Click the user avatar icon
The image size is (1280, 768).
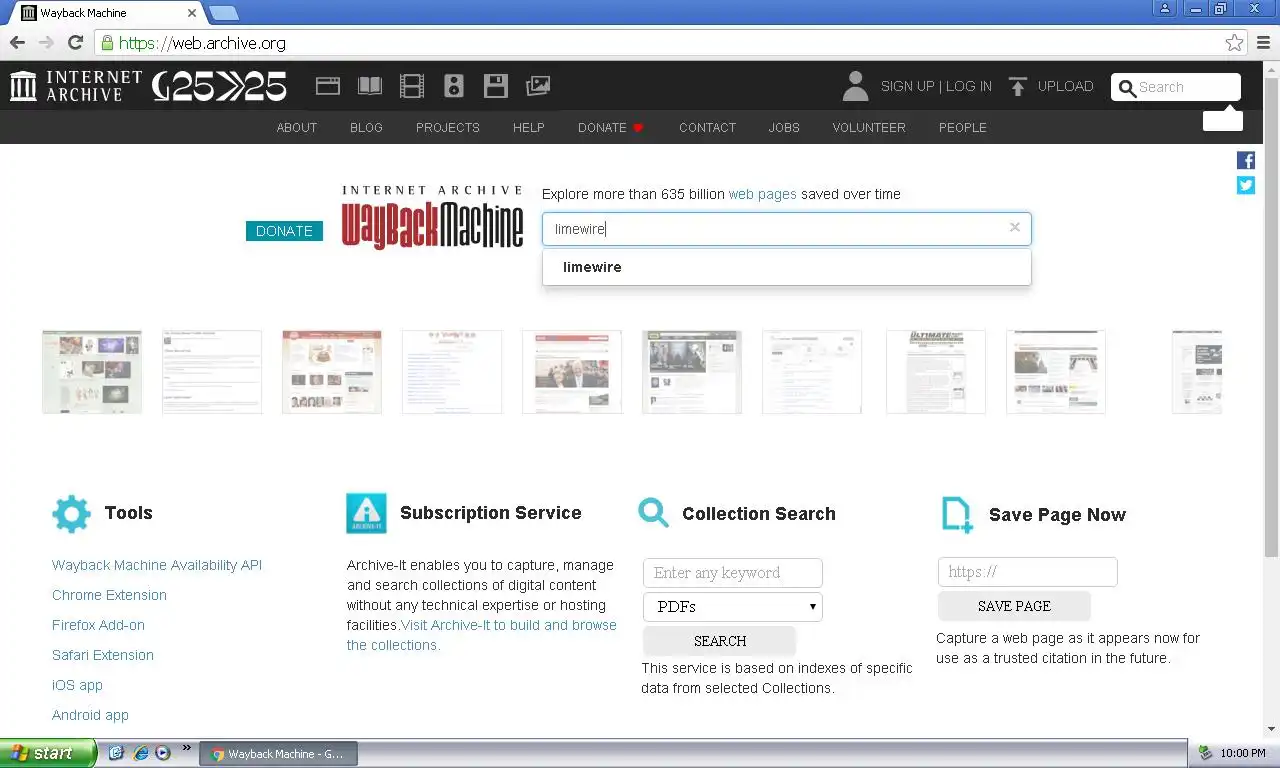coord(855,86)
